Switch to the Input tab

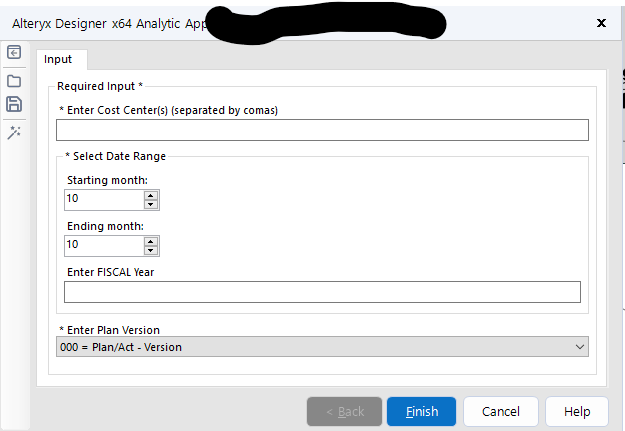[58, 59]
